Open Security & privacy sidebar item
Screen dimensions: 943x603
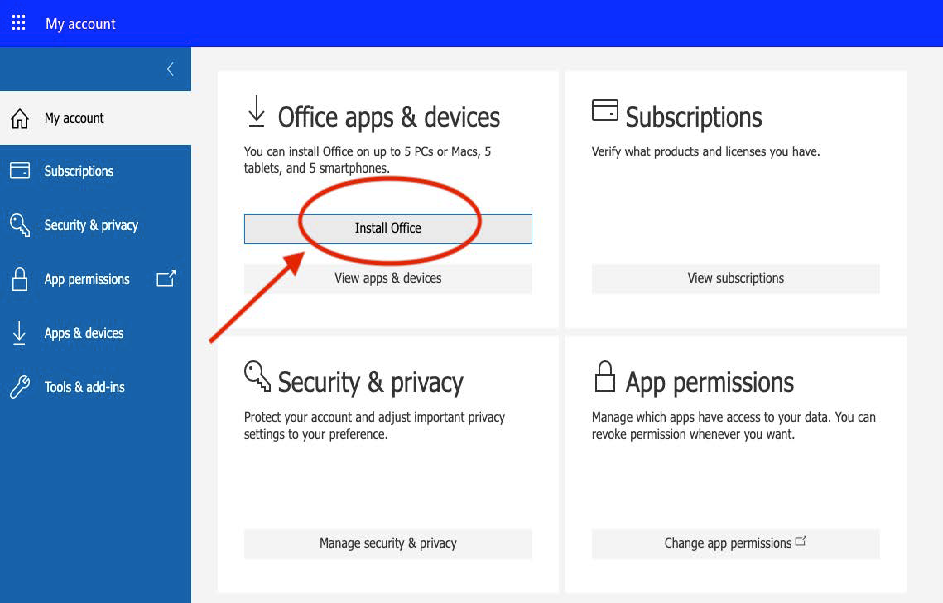point(96,225)
